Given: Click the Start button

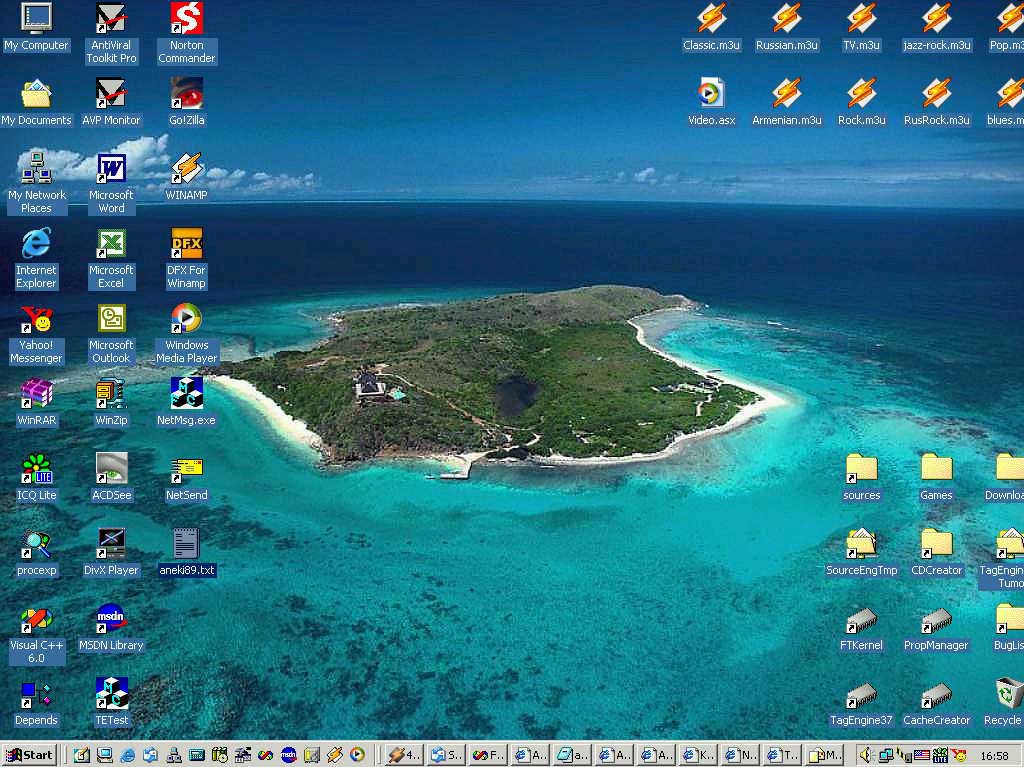Looking at the screenshot, I should click(x=30, y=755).
